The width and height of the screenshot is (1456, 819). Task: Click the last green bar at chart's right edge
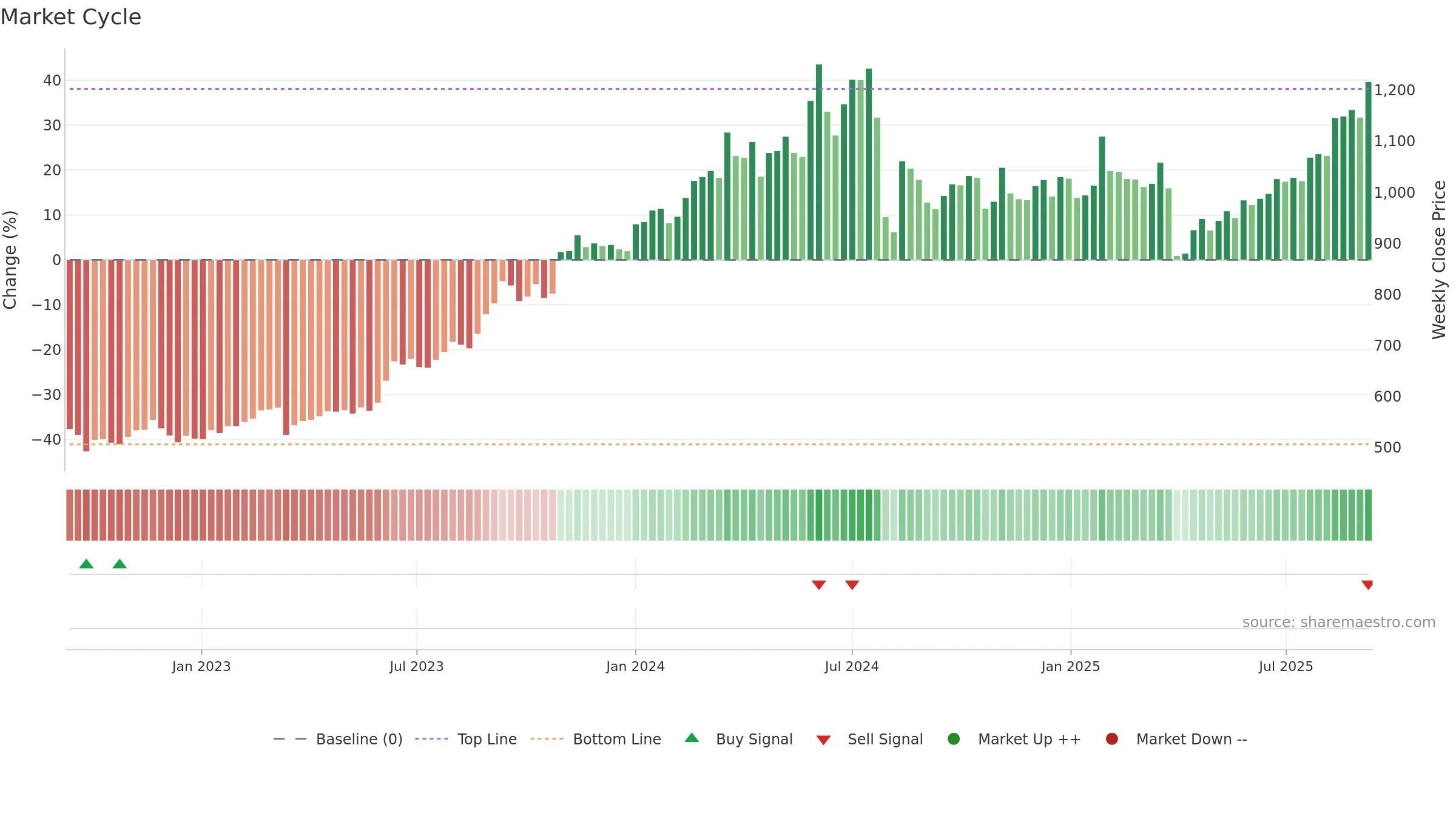[x=1368, y=170]
